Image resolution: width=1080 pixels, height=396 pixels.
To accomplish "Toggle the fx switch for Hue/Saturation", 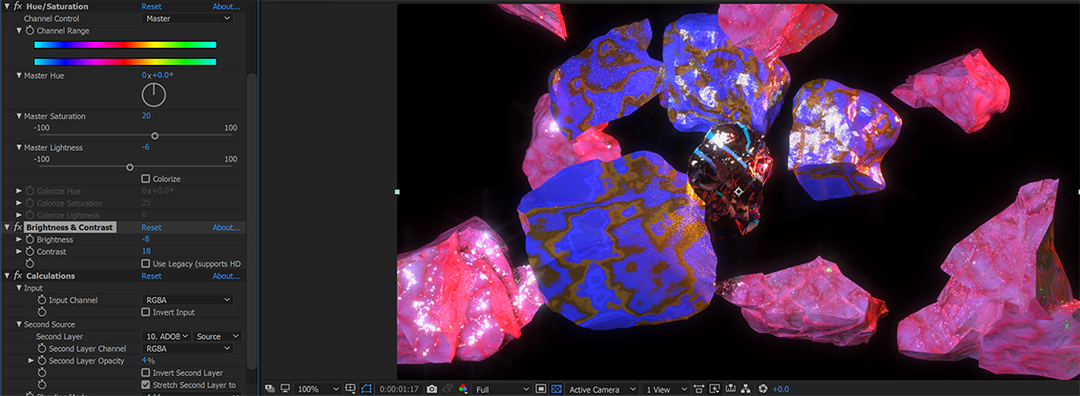I will pyautogui.click(x=18, y=6).
